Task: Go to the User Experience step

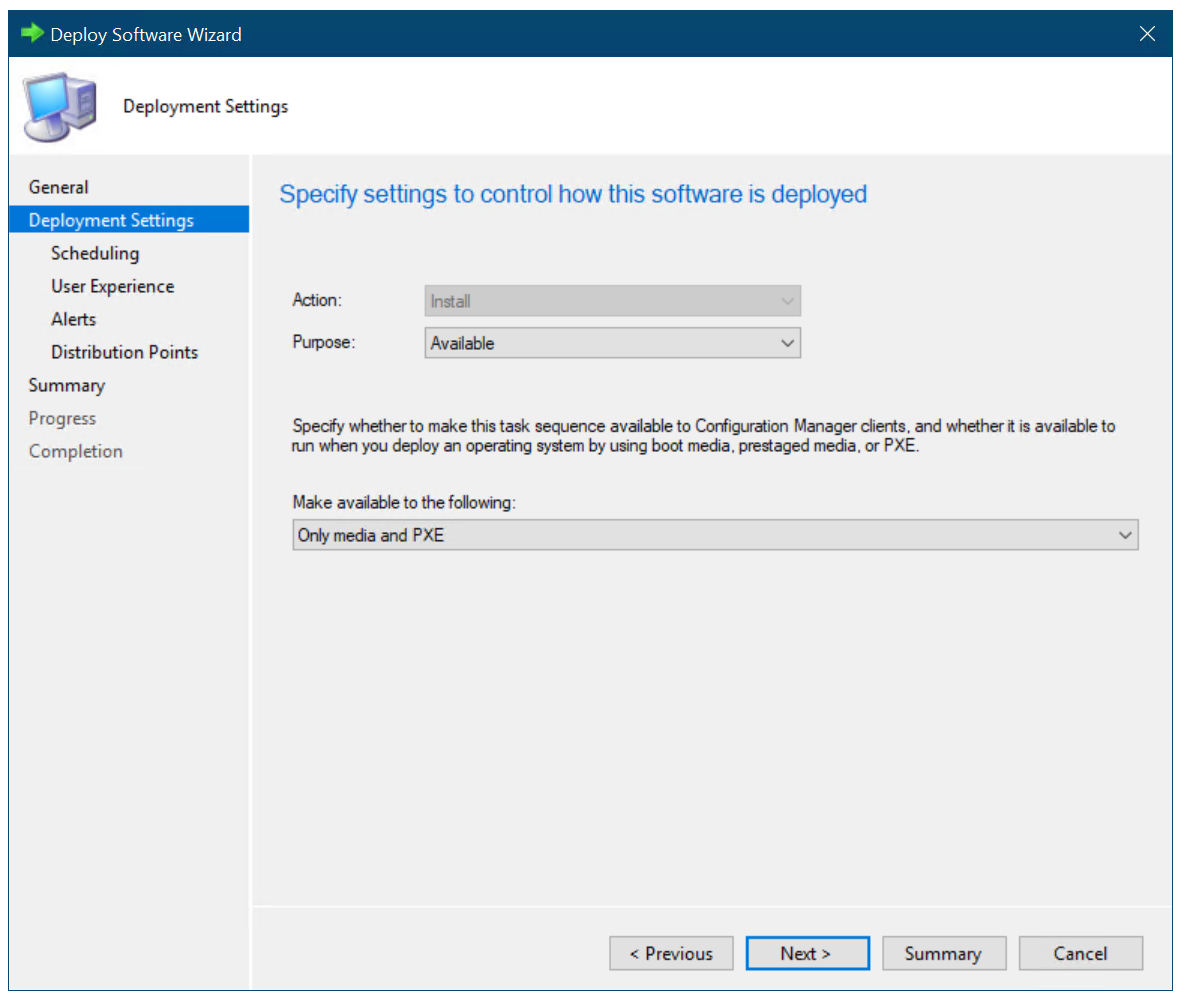Action: point(112,285)
